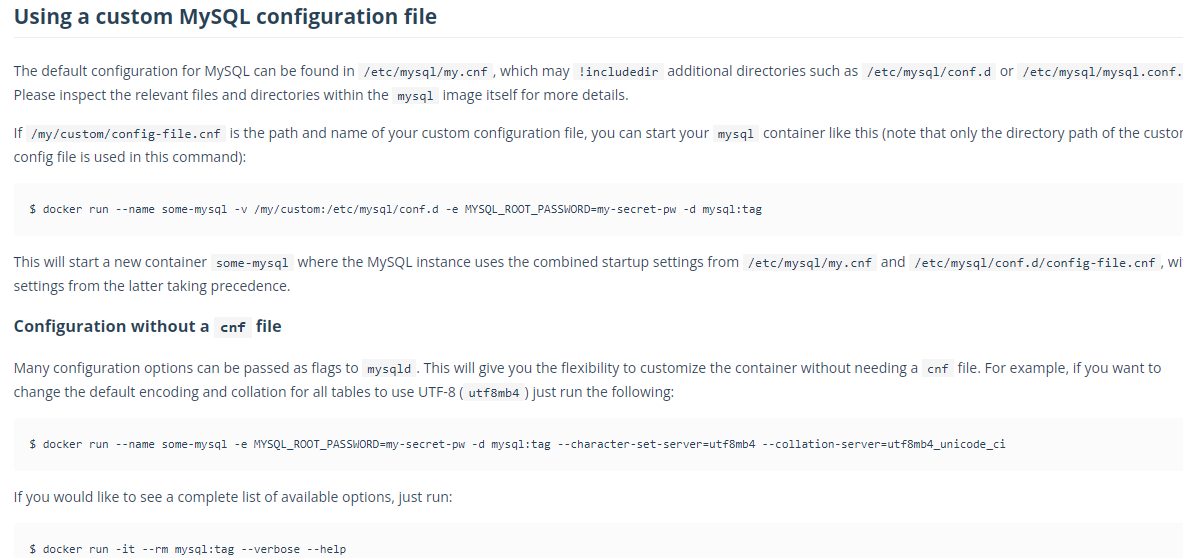This screenshot has width=1183, height=558.
Task: Click the /etc/mysql/conf.d code in the first paragraph
Action: [929, 71]
